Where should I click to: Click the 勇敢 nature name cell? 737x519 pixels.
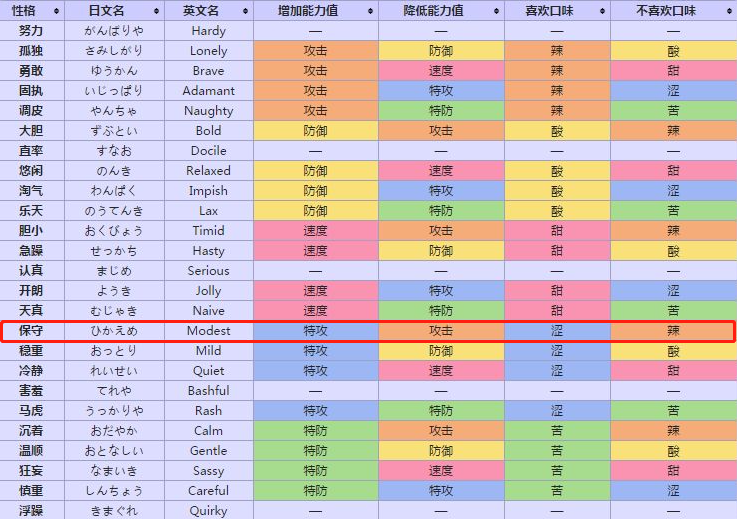click(x=32, y=71)
